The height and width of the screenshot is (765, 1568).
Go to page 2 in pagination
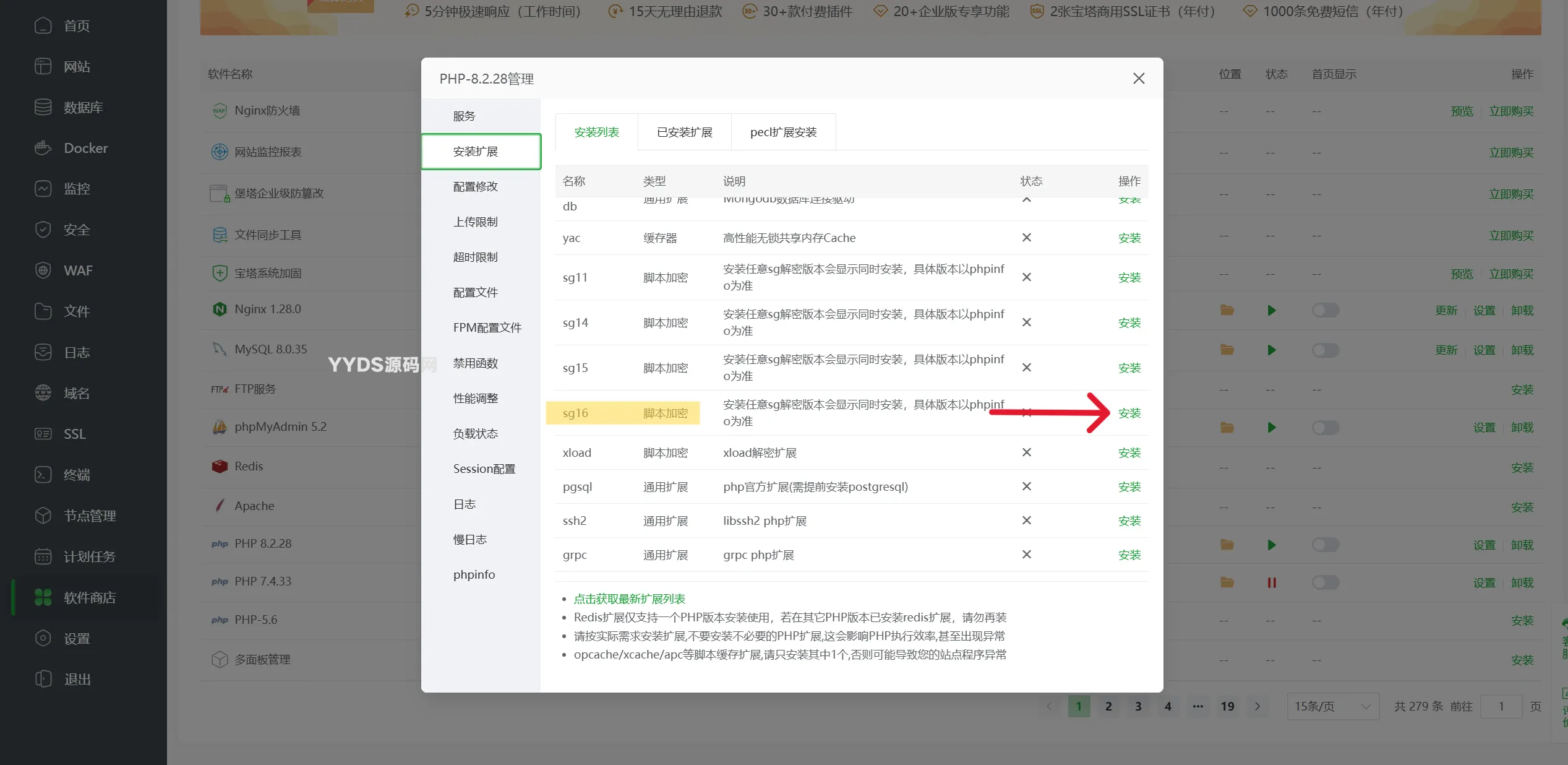1108,706
